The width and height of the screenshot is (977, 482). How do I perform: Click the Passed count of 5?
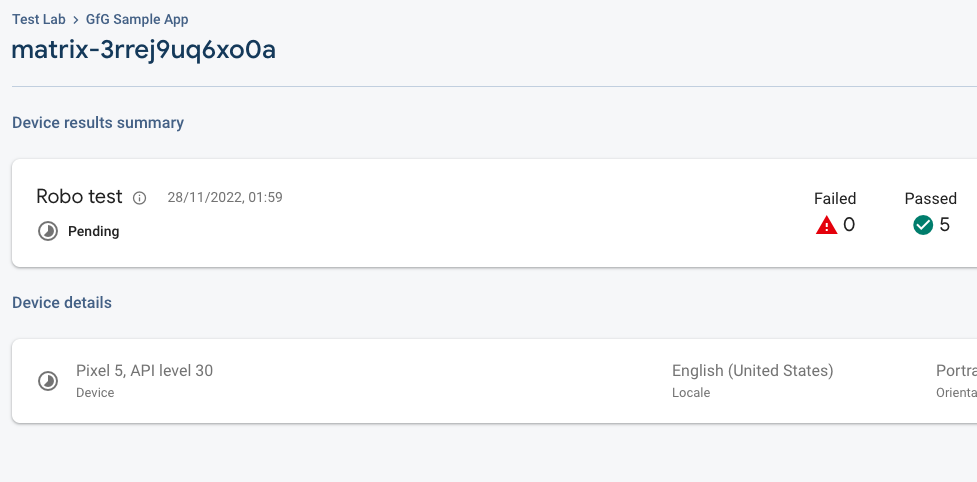coord(944,225)
